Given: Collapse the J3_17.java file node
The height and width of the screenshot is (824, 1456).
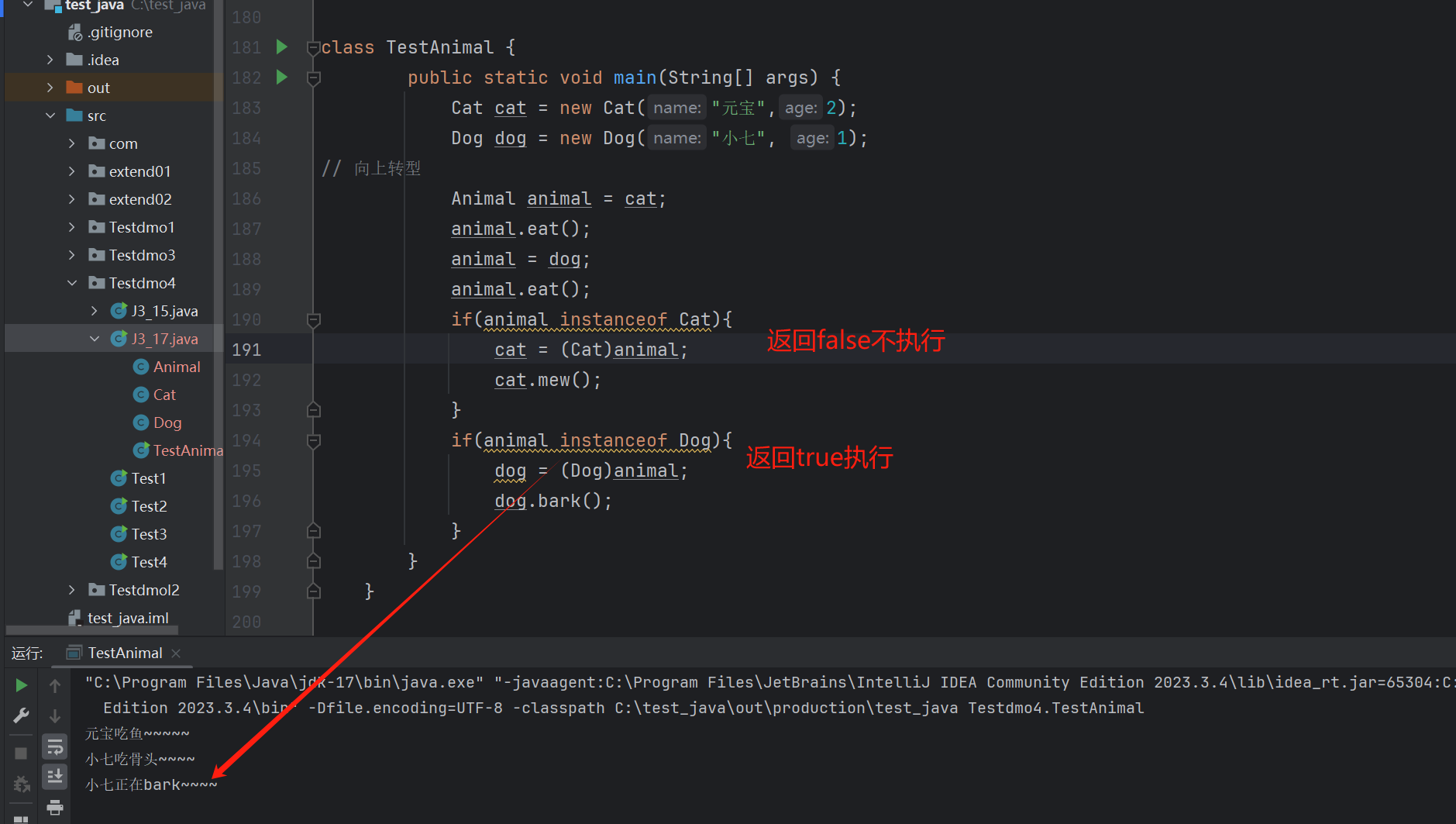Looking at the screenshot, I should [x=95, y=339].
